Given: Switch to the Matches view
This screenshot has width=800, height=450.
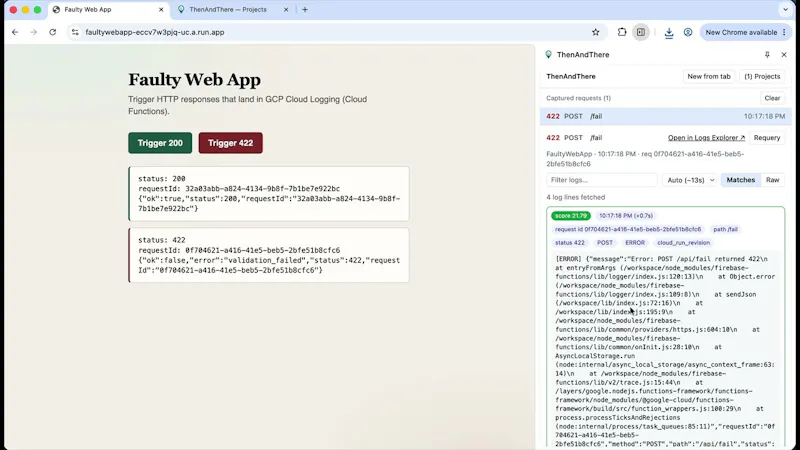Looking at the screenshot, I should pyautogui.click(x=740, y=180).
